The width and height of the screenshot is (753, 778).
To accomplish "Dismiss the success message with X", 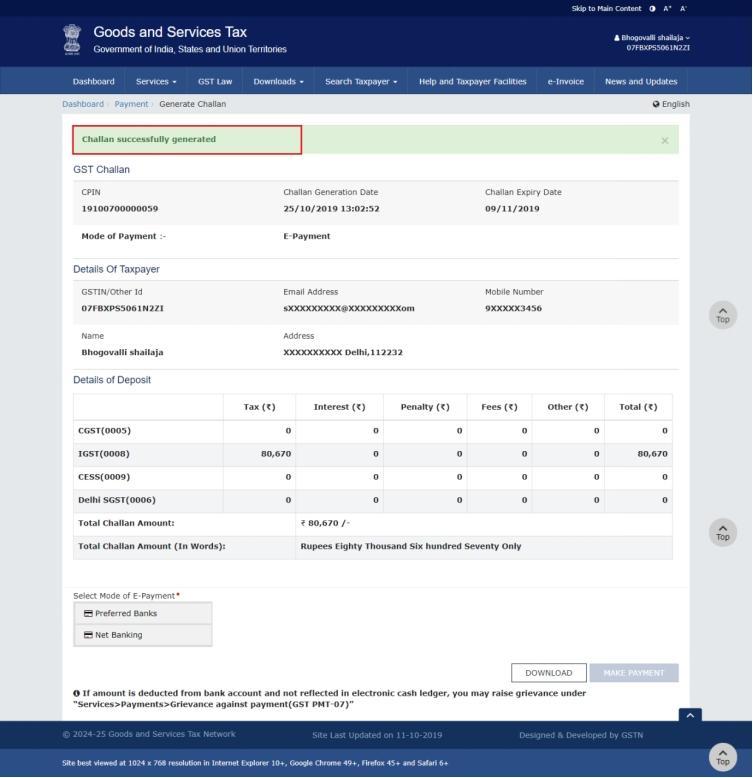I will (x=665, y=140).
